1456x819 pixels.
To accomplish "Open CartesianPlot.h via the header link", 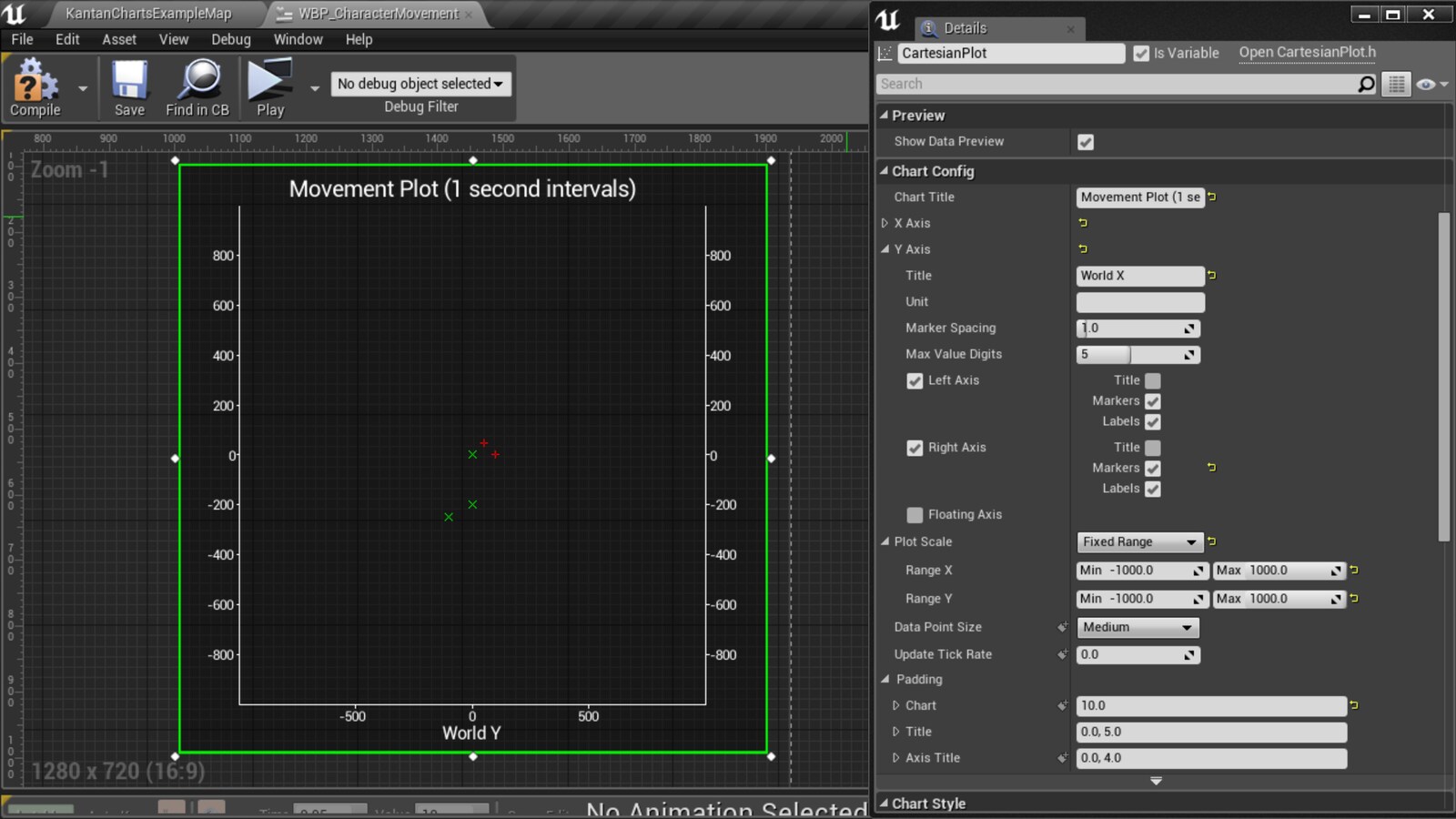I will pyautogui.click(x=1307, y=52).
